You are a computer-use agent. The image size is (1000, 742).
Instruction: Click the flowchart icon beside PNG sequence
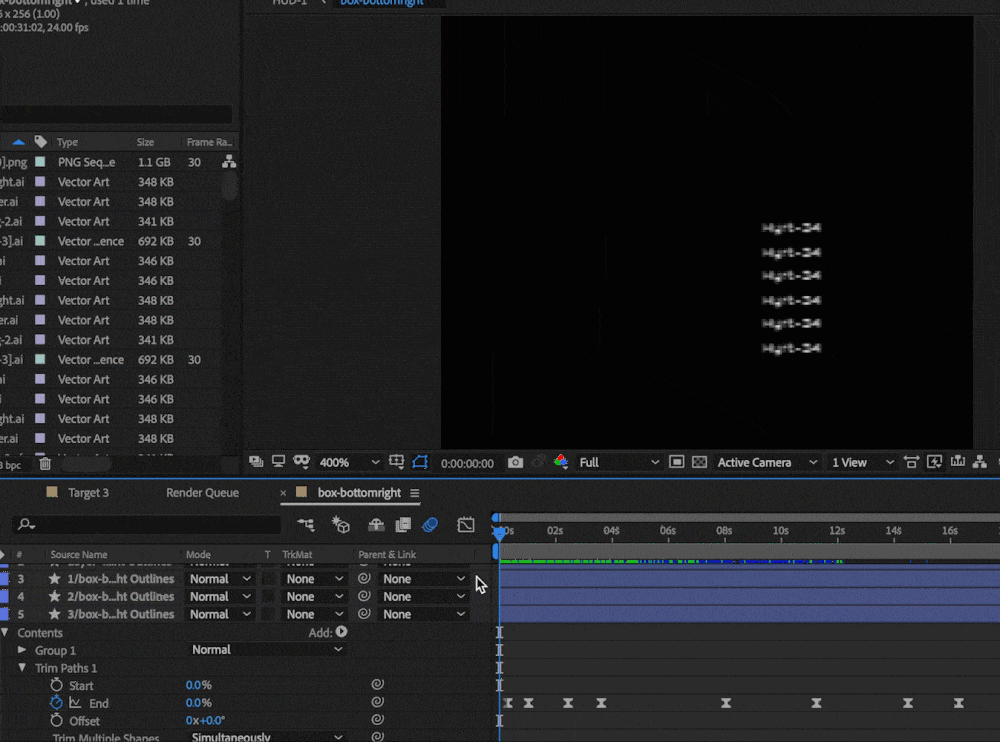pyautogui.click(x=229, y=162)
